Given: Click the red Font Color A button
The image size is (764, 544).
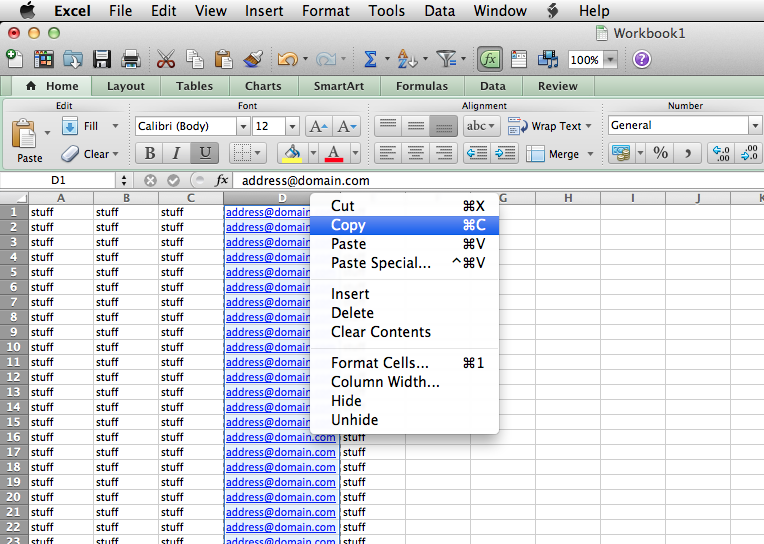Looking at the screenshot, I should [333, 153].
